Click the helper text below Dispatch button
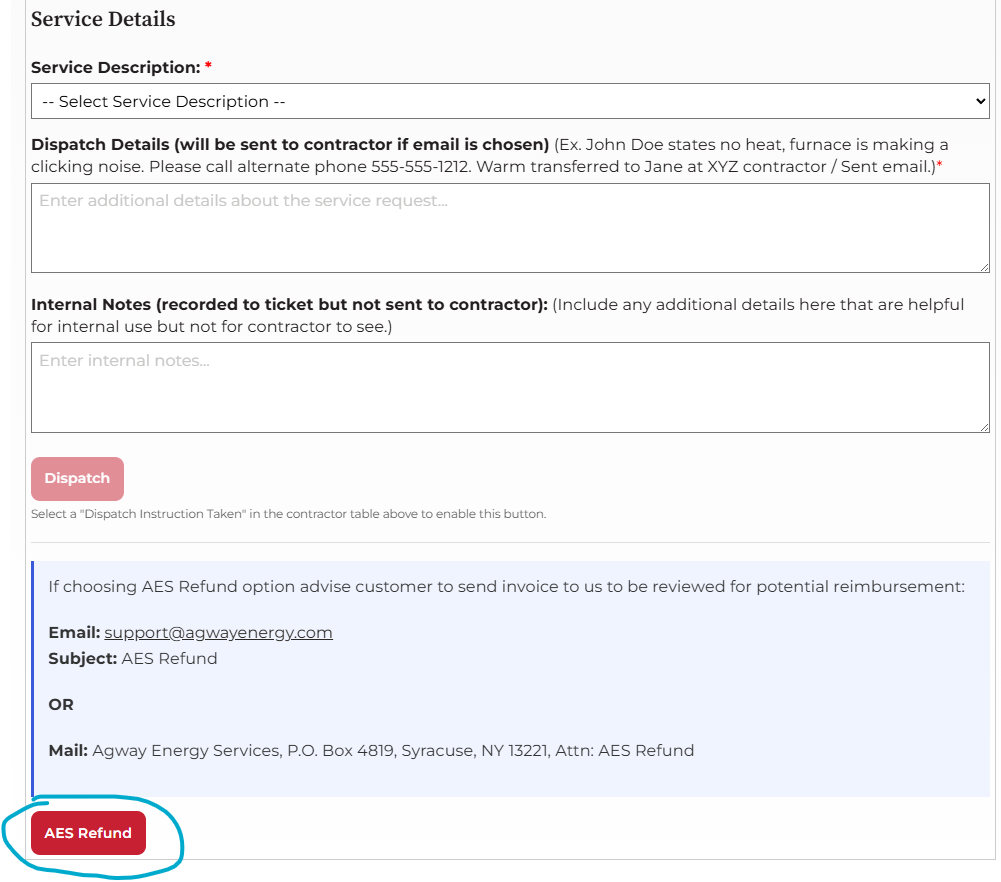Viewport: 1001px width, 882px height. tap(289, 514)
